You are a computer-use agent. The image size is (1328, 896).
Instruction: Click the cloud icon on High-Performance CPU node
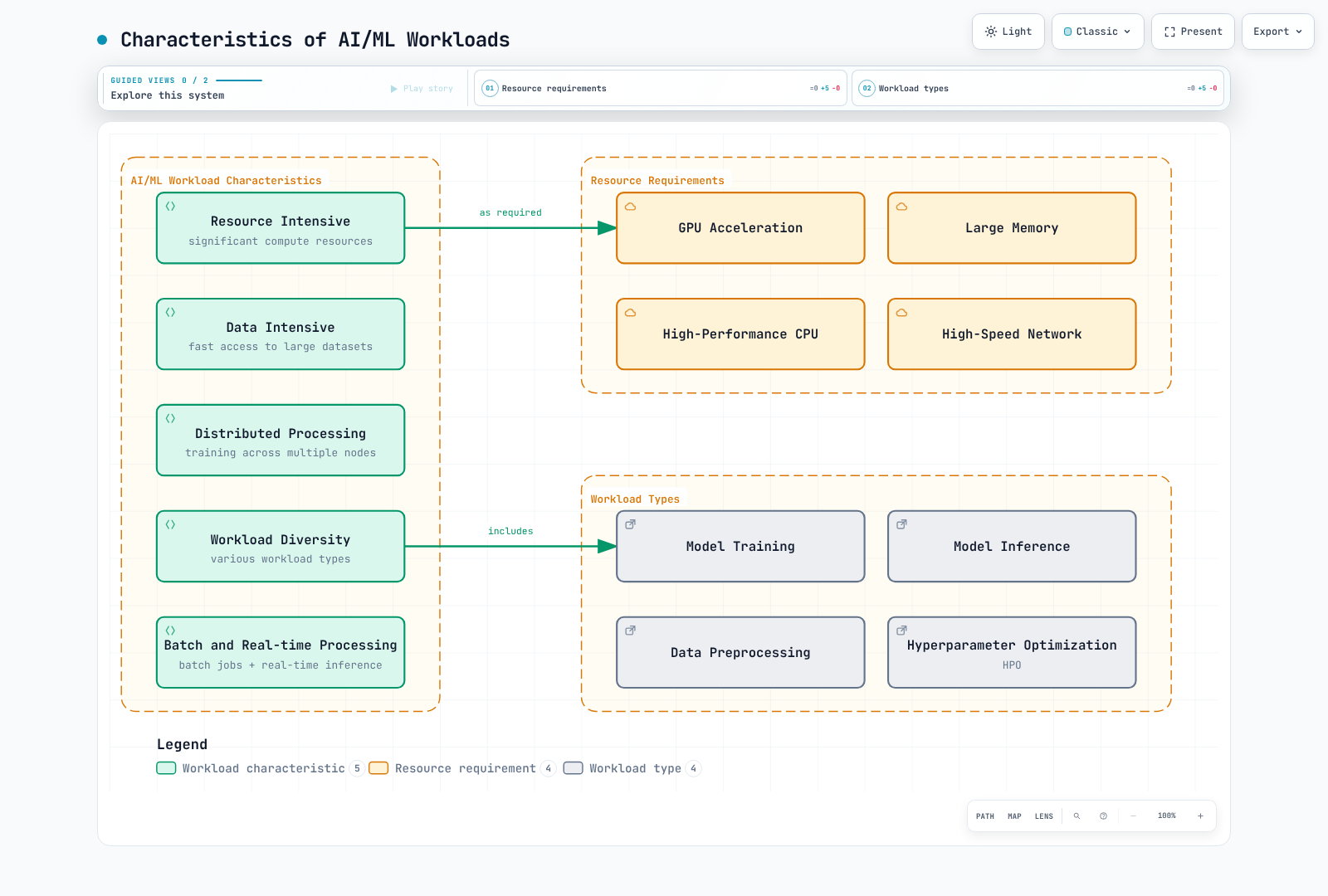pos(631,313)
